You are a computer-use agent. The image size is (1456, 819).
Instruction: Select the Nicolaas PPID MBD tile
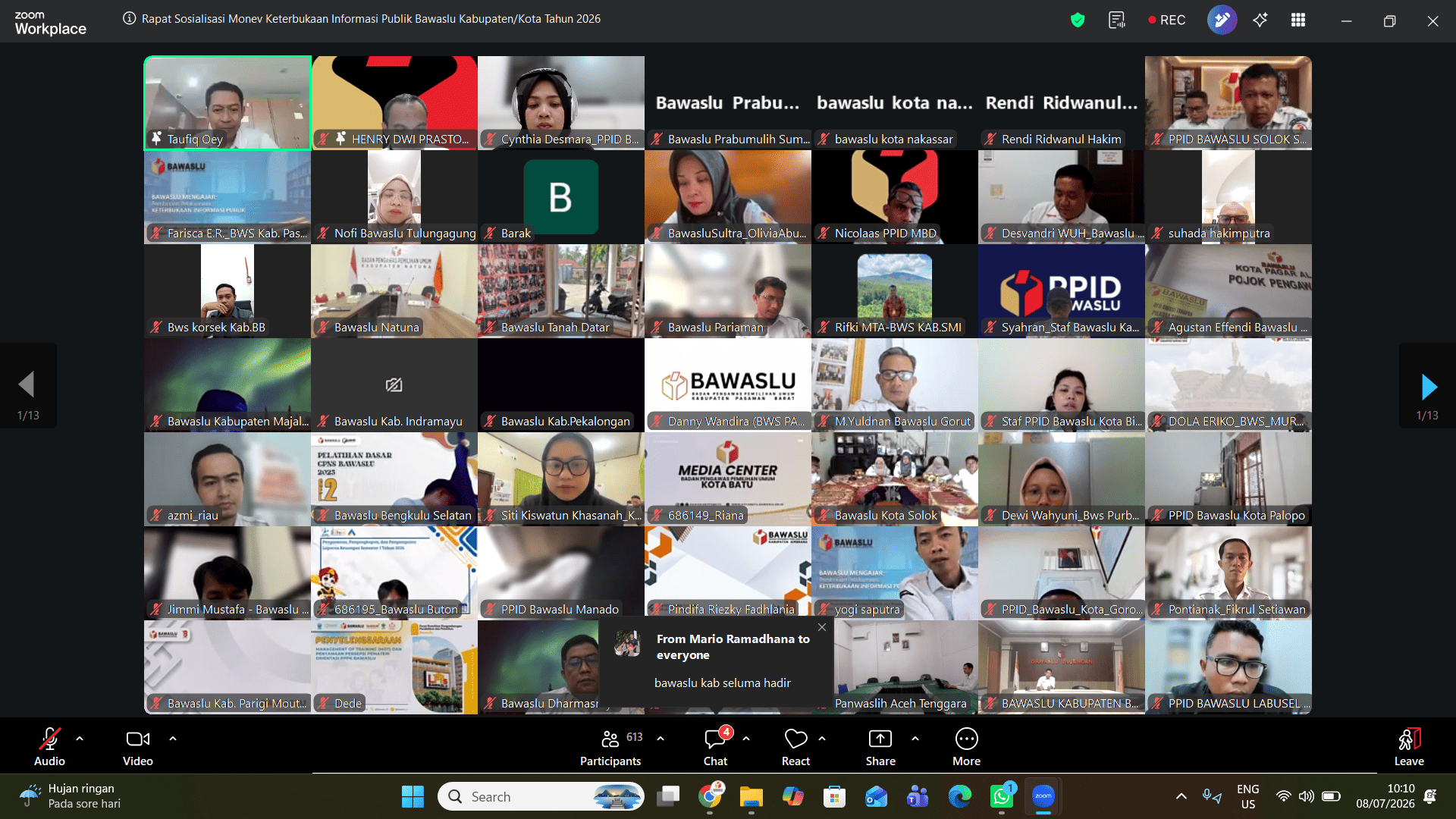pyautogui.click(x=895, y=197)
